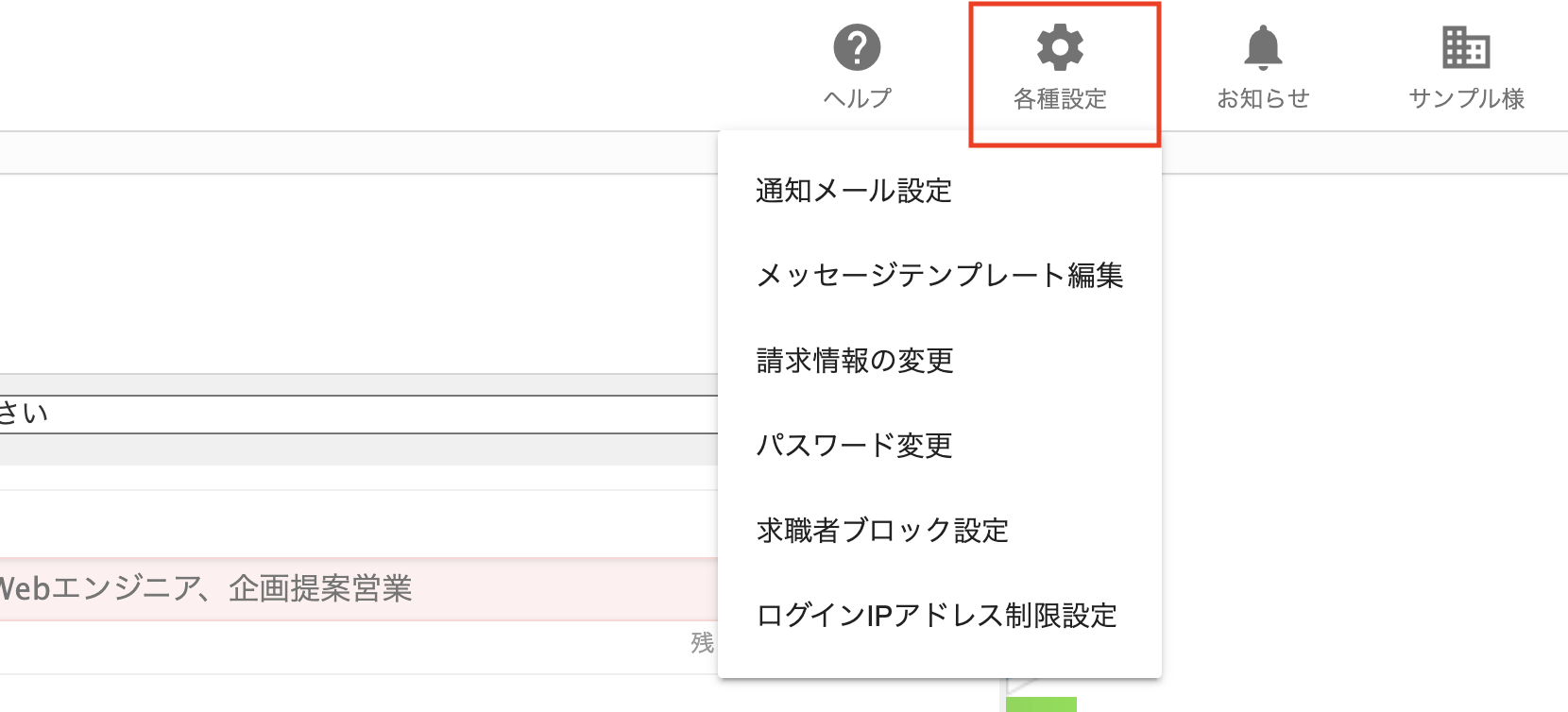Click the green button at bottom
This screenshot has width=1568, height=712.
pyautogui.click(x=1041, y=704)
